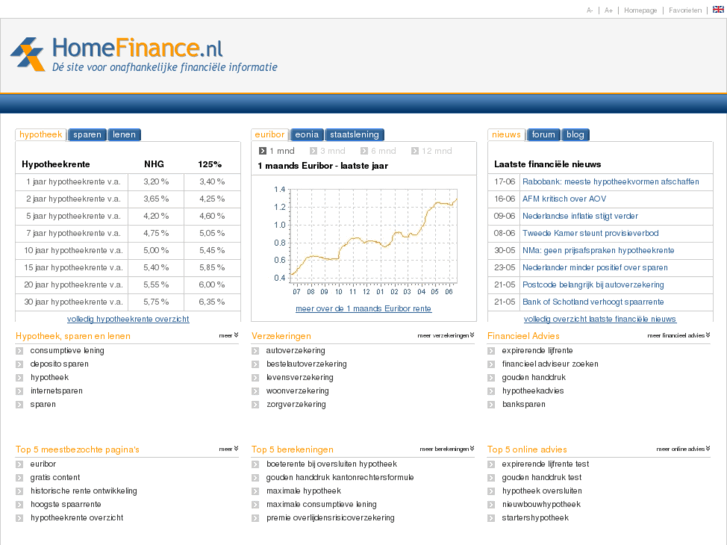Screen dimensions: 727x545
Task: Expand 'meer verzekeringen'
Action: click(446, 335)
